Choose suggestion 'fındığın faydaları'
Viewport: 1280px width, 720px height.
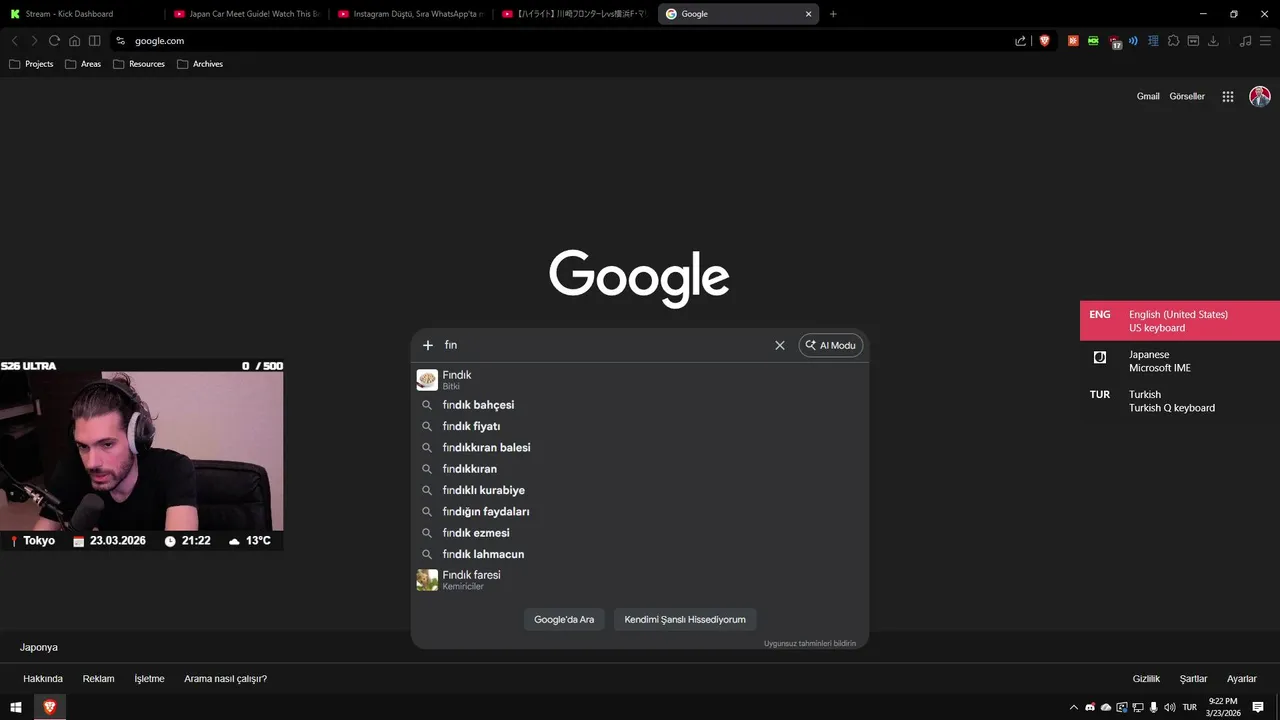(x=640, y=512)
